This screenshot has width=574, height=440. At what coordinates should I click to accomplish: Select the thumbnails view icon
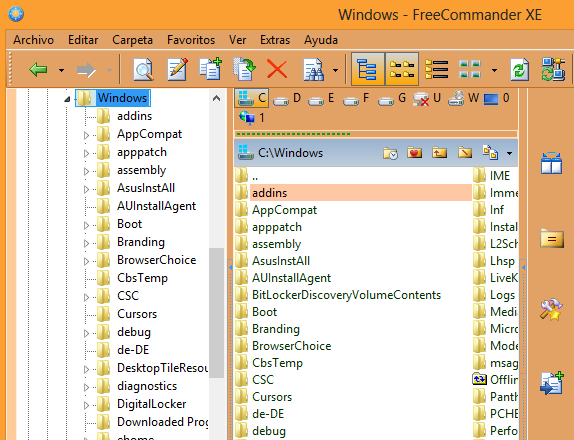[470, 69]
